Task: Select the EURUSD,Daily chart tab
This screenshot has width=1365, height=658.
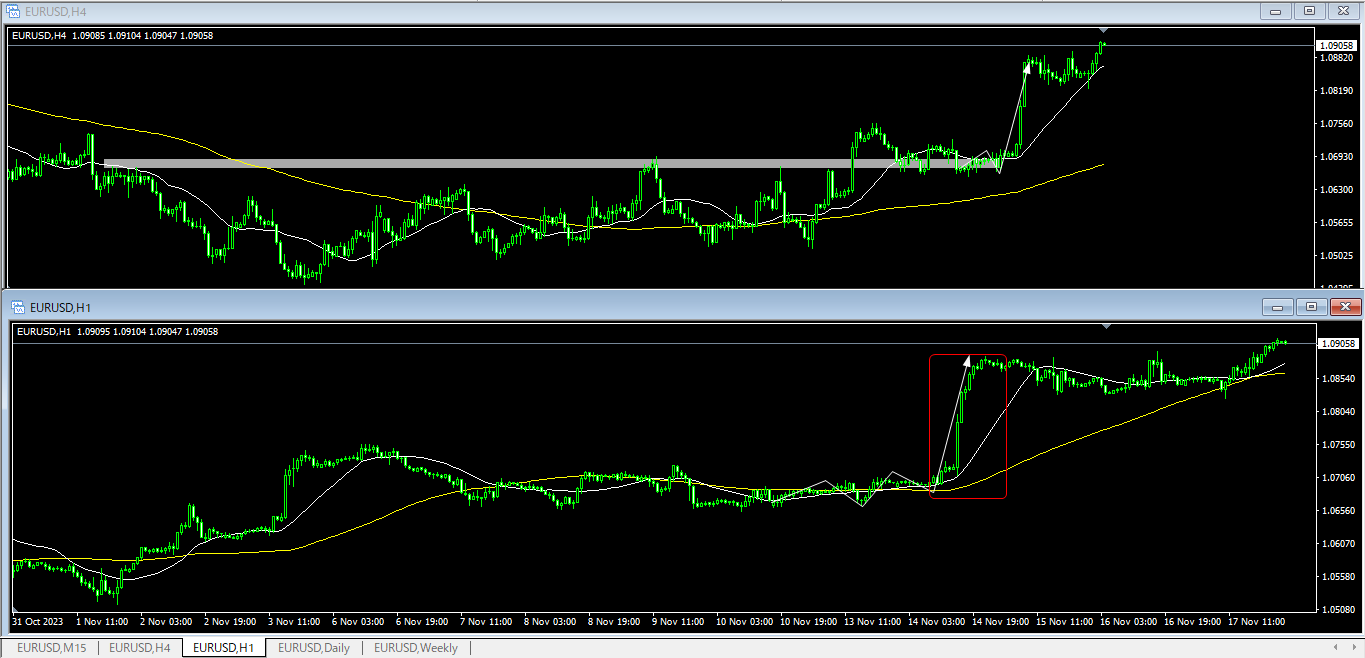Action: coord(313,648)
